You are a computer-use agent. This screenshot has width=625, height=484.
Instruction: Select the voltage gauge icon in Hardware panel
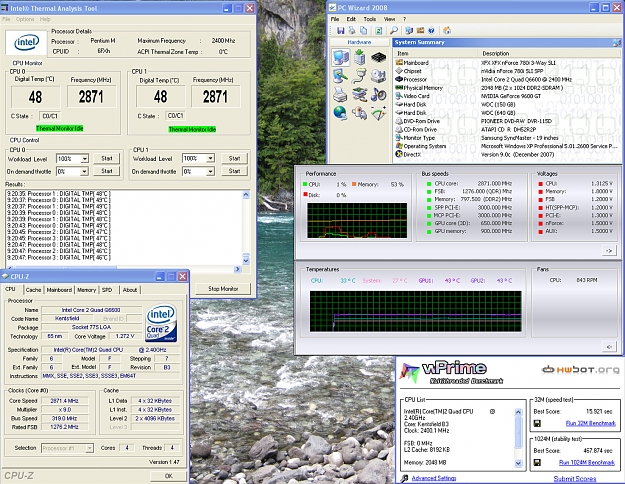pos(378,113)
